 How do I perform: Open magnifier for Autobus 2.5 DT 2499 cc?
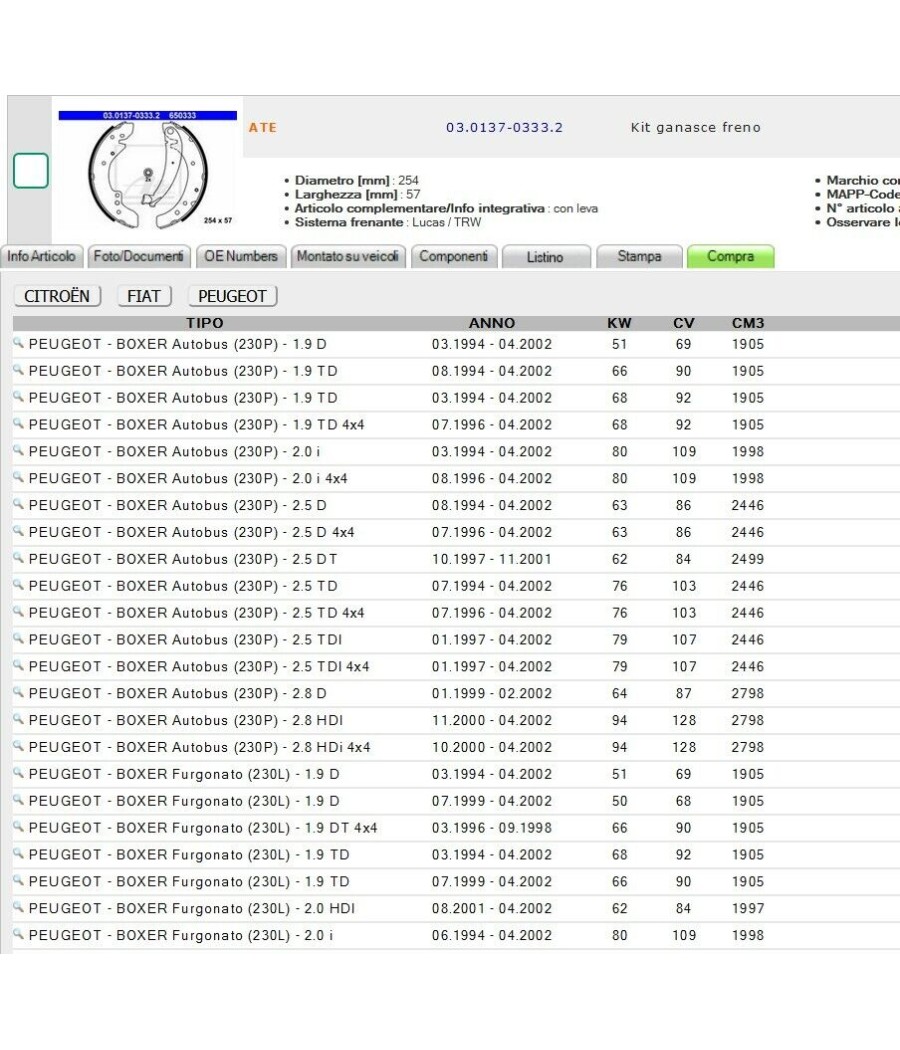point(18,558)
